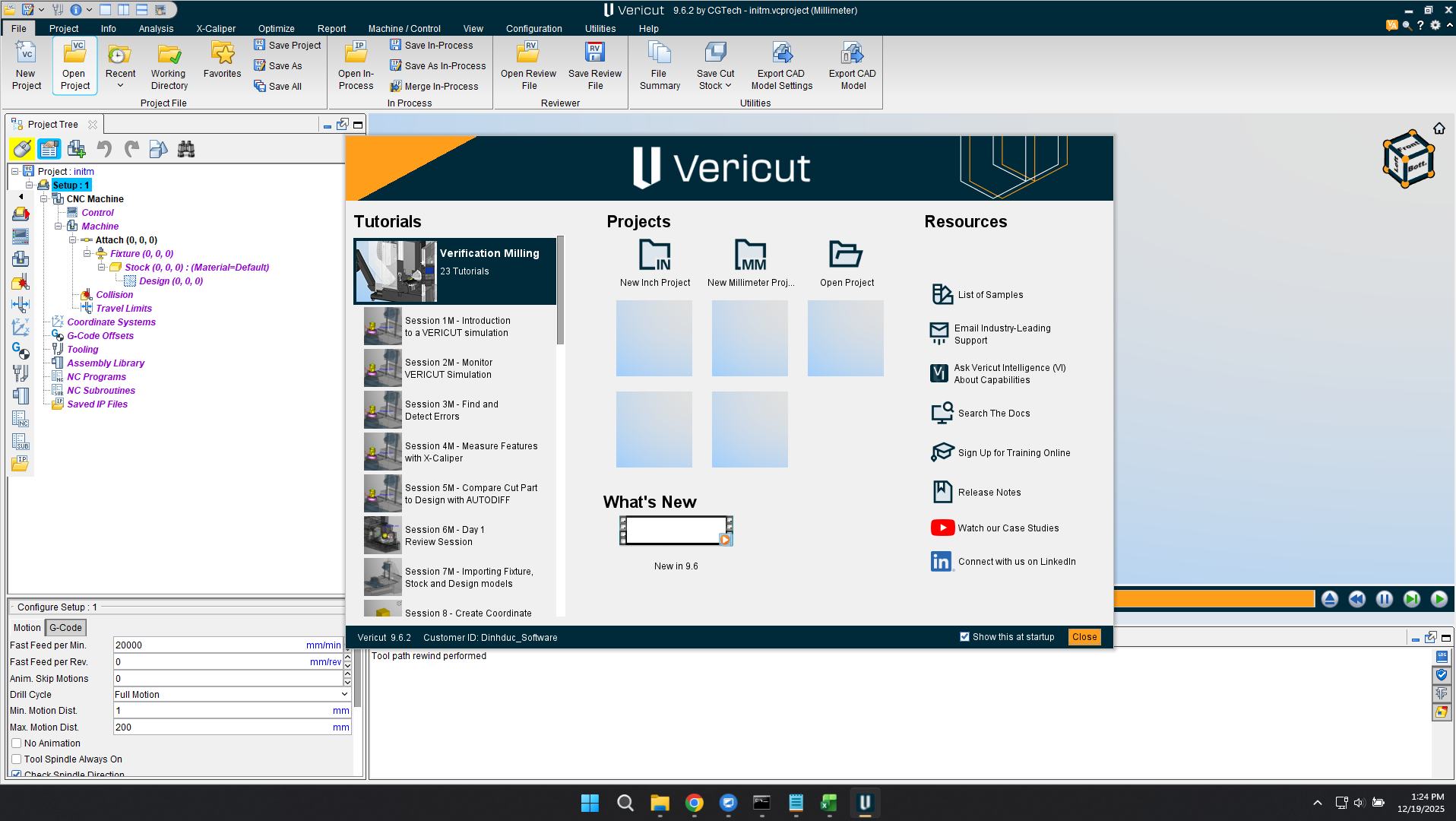Toggle Show this at startup checkbox

(x=964, y=637)
